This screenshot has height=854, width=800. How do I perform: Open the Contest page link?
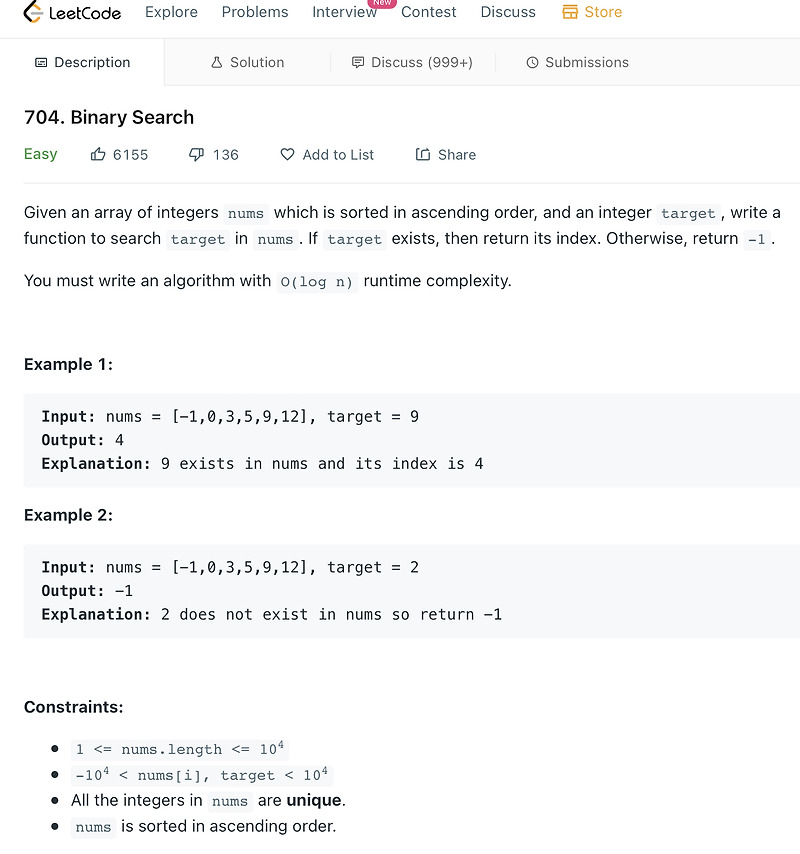(429, 12)
